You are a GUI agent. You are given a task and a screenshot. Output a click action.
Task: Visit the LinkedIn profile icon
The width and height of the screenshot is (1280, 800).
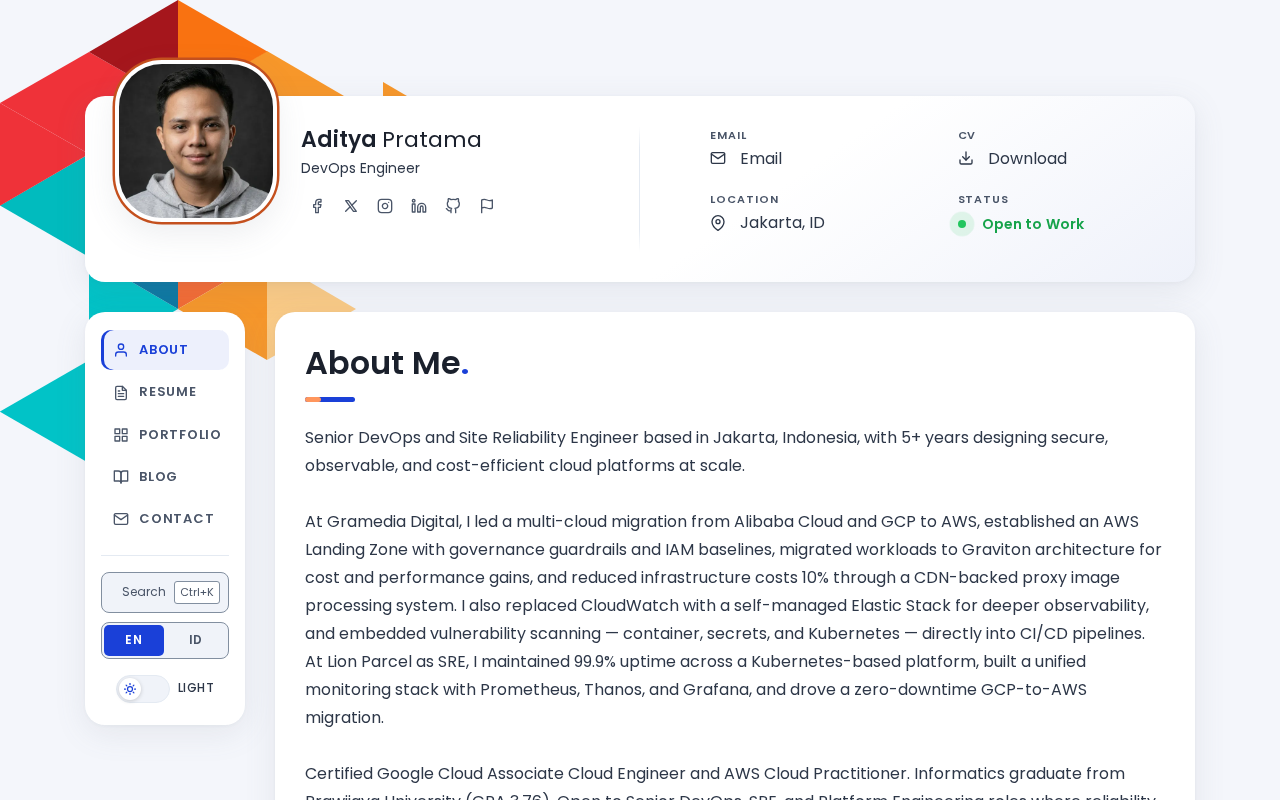click(419, 206)
